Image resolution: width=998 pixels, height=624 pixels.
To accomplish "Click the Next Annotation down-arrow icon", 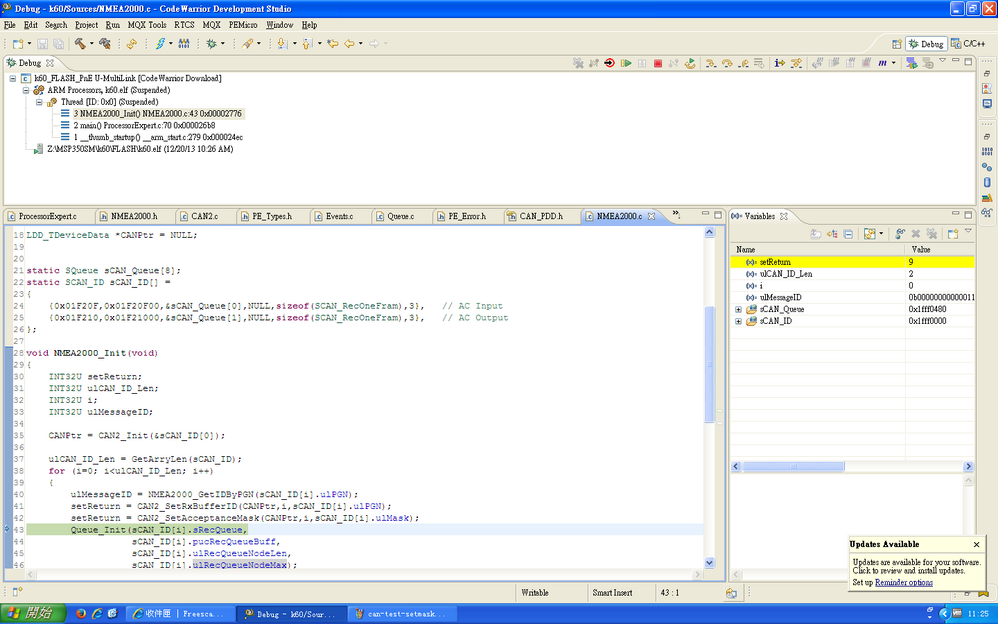I will pyautogui.click(x=281, y=44).
